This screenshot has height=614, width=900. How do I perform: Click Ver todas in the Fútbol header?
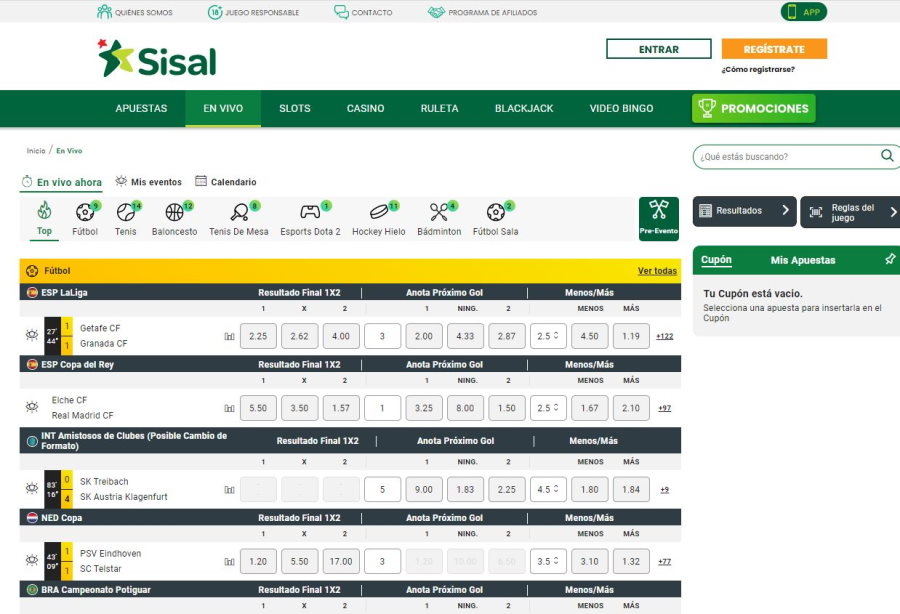(x=657, y=270)
